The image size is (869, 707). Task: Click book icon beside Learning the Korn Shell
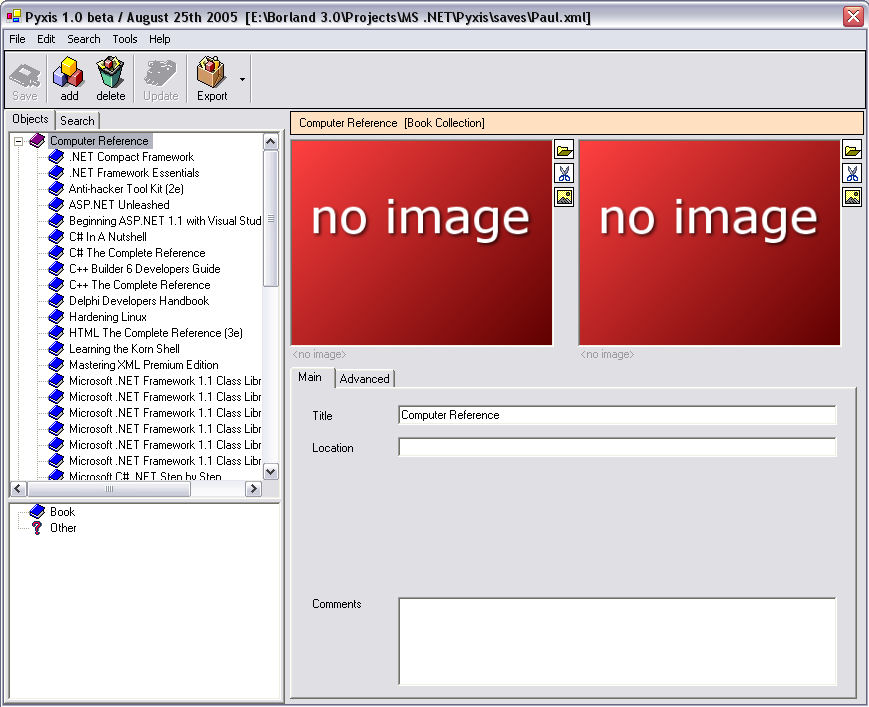click(x=56, y=349)
